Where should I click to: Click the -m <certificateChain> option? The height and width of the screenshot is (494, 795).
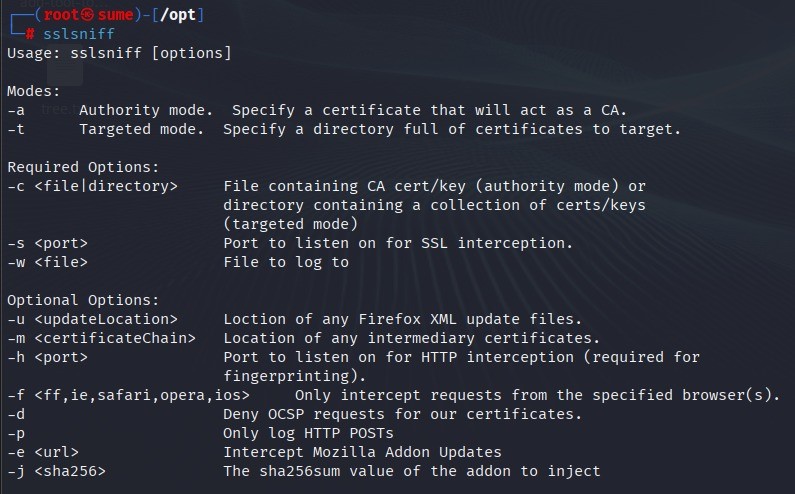[101, 338]
